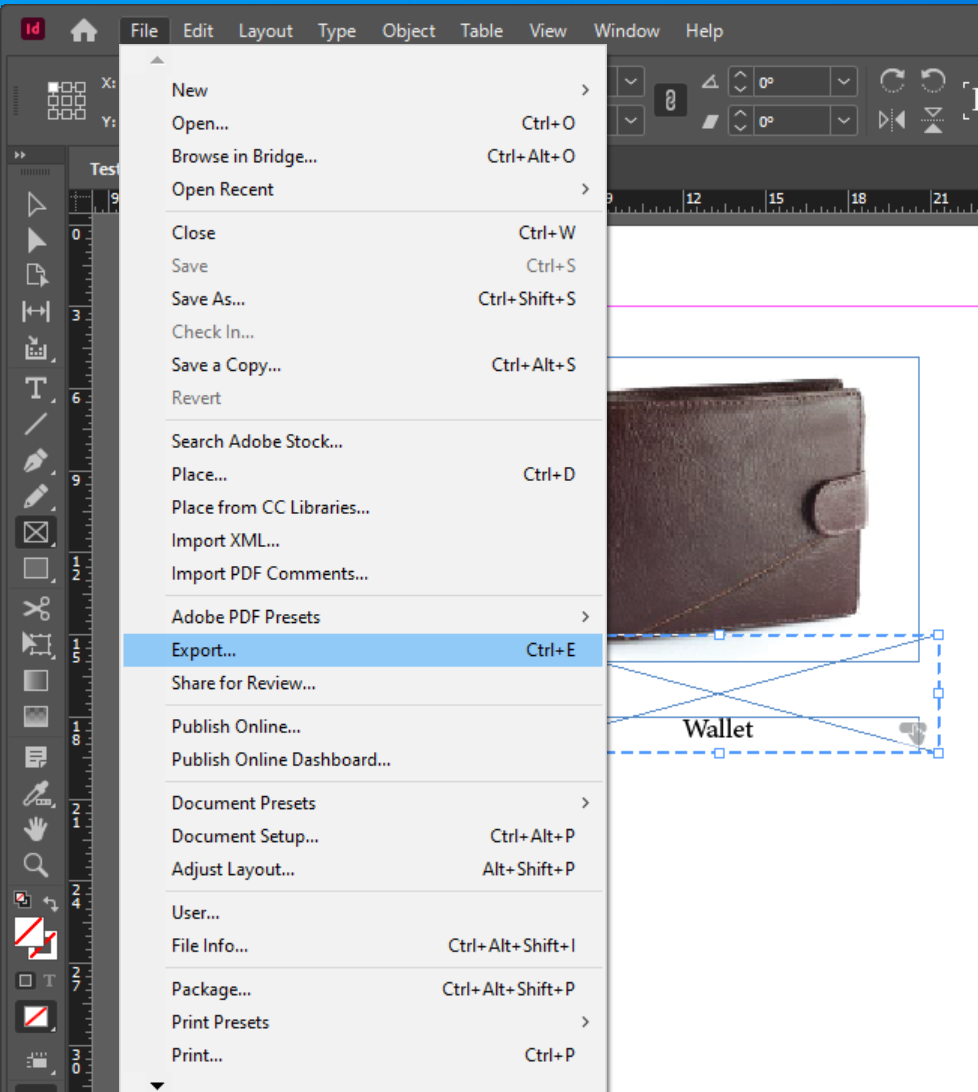This screenshot has width=978, height=1092.
Task: Open the Window menu
Action: coord(626,31)
